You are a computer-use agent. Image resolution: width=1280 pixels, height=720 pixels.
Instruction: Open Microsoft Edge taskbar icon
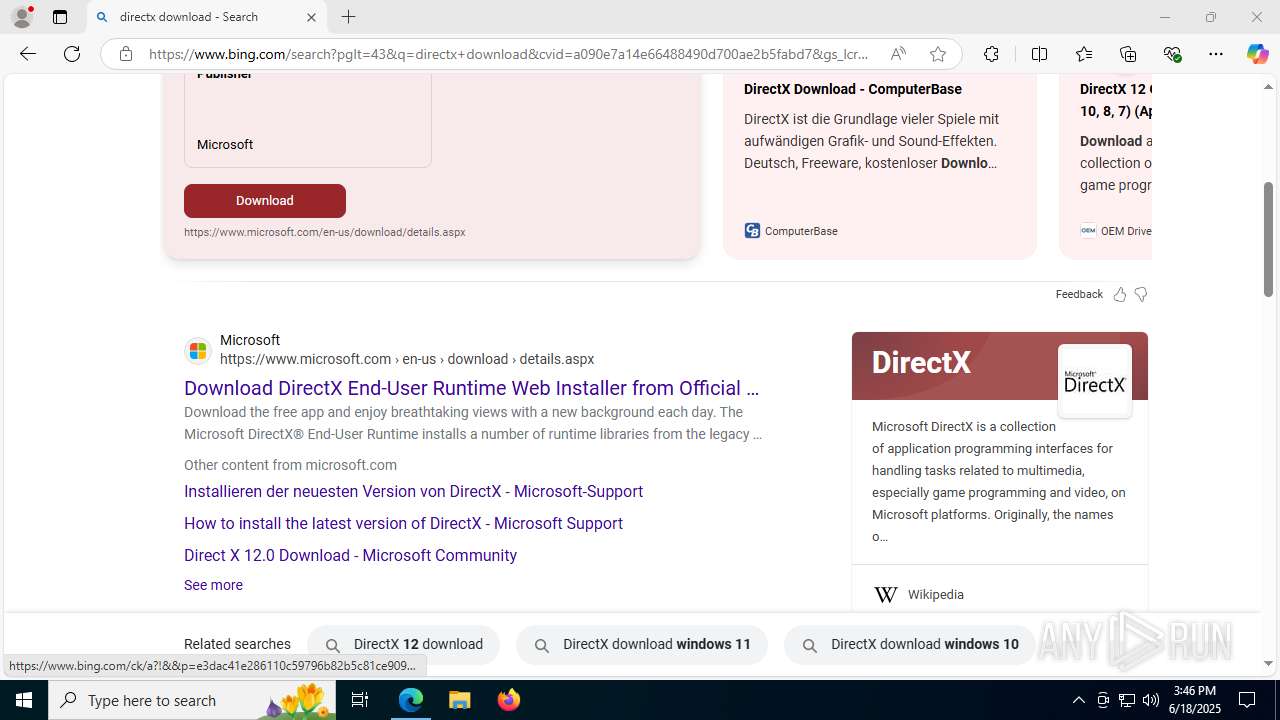coord(411,700)
